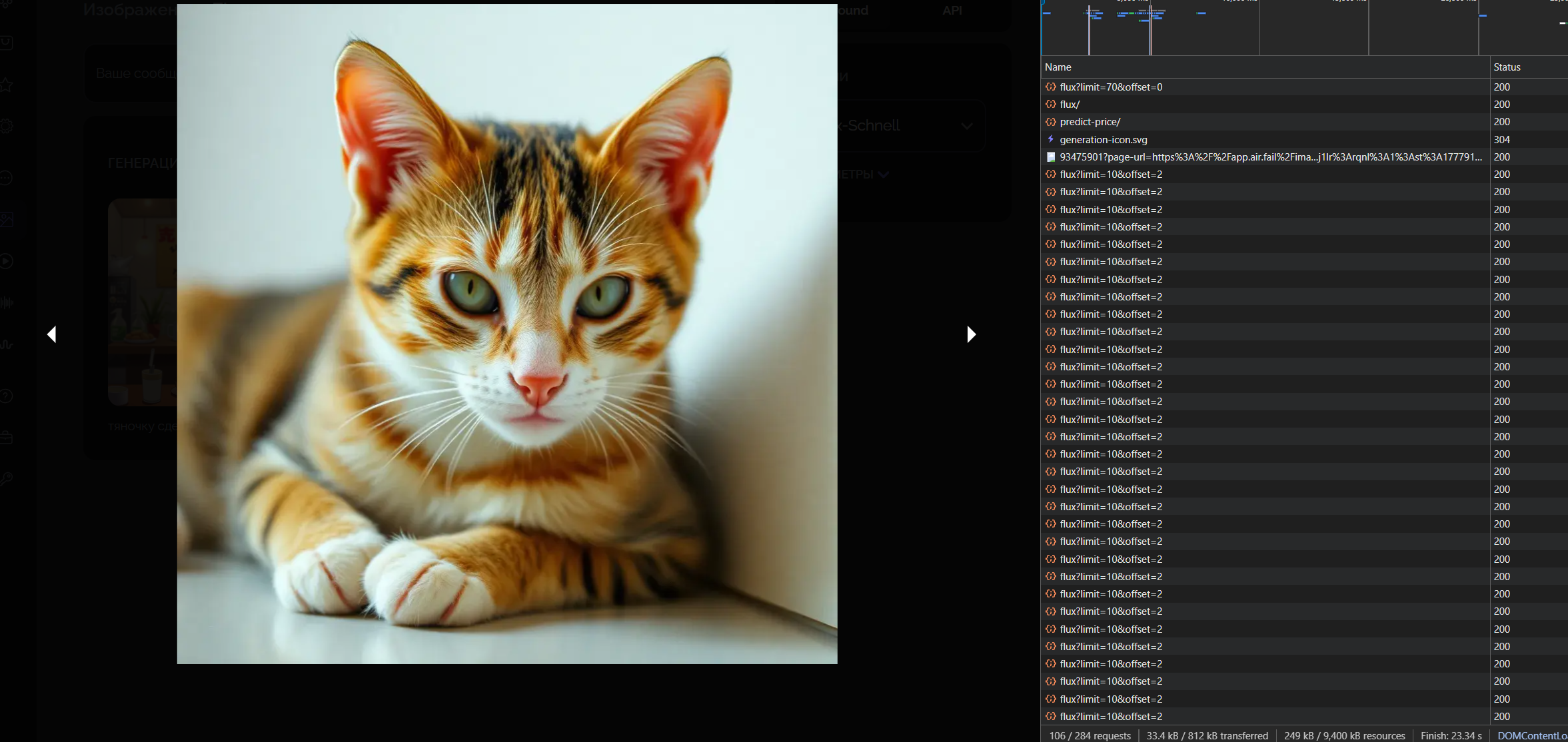Open the Flux-Schnell model dropdown
1568x742 pixels.
pyautogui.click(x=910, y=125)
